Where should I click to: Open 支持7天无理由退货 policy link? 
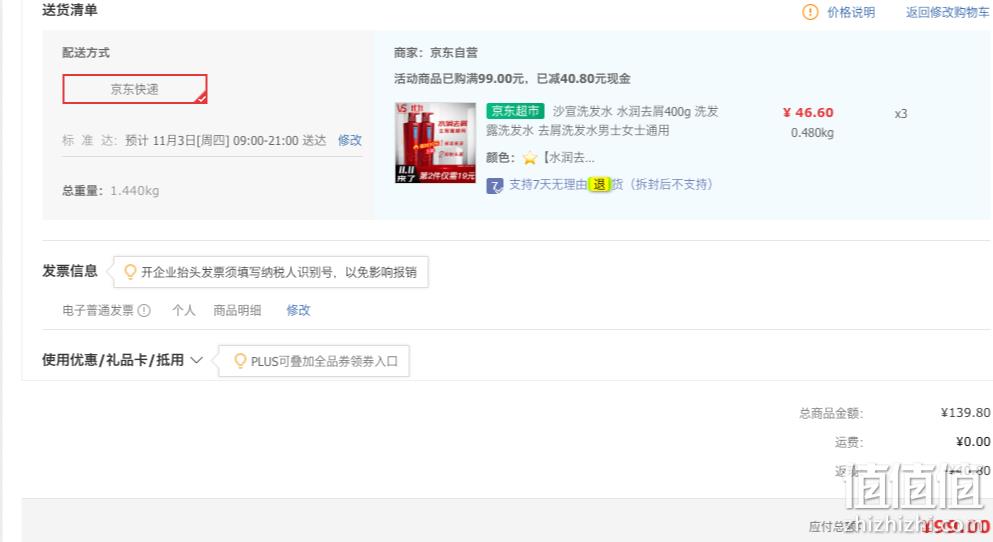[x=611, y=184]
